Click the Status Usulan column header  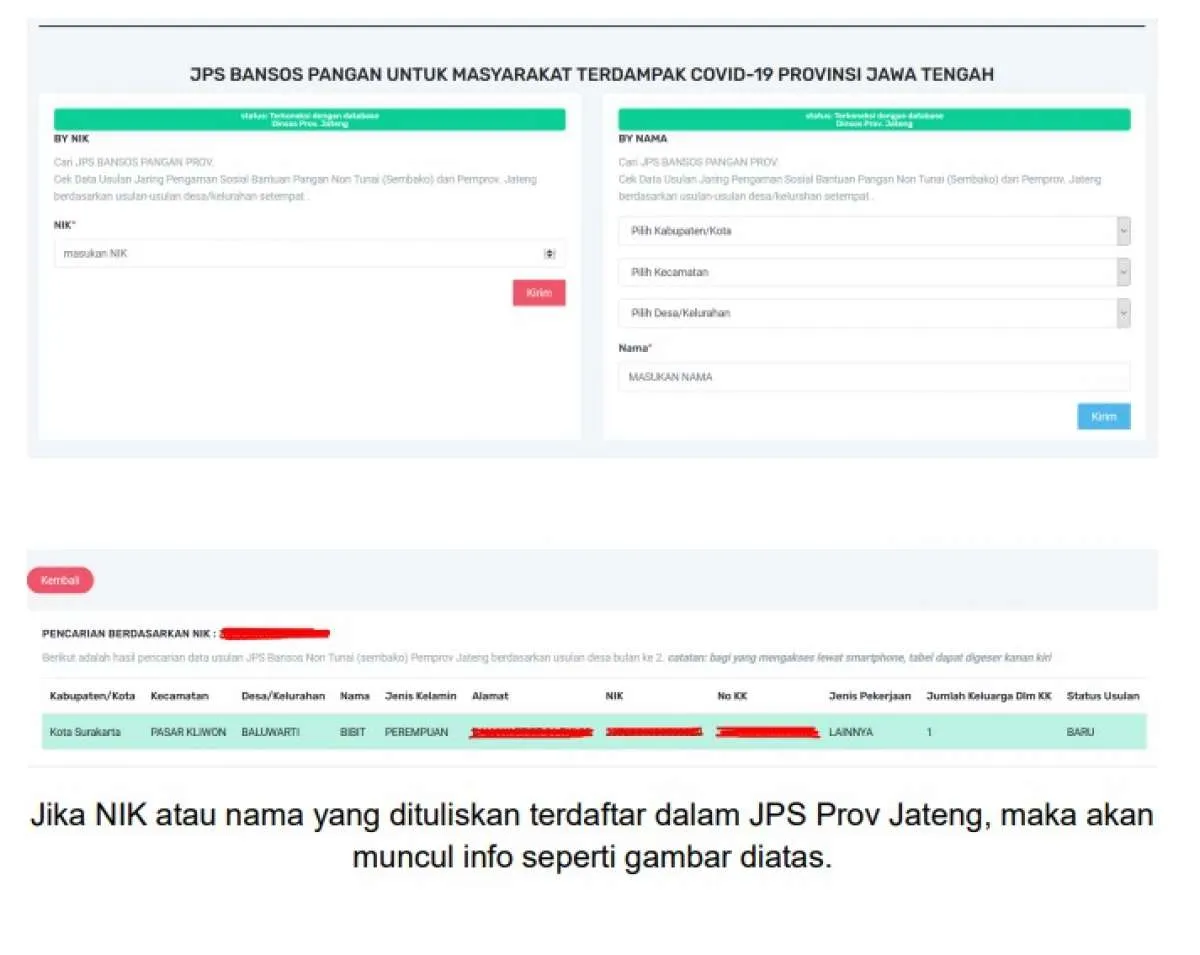(1102, 696)
